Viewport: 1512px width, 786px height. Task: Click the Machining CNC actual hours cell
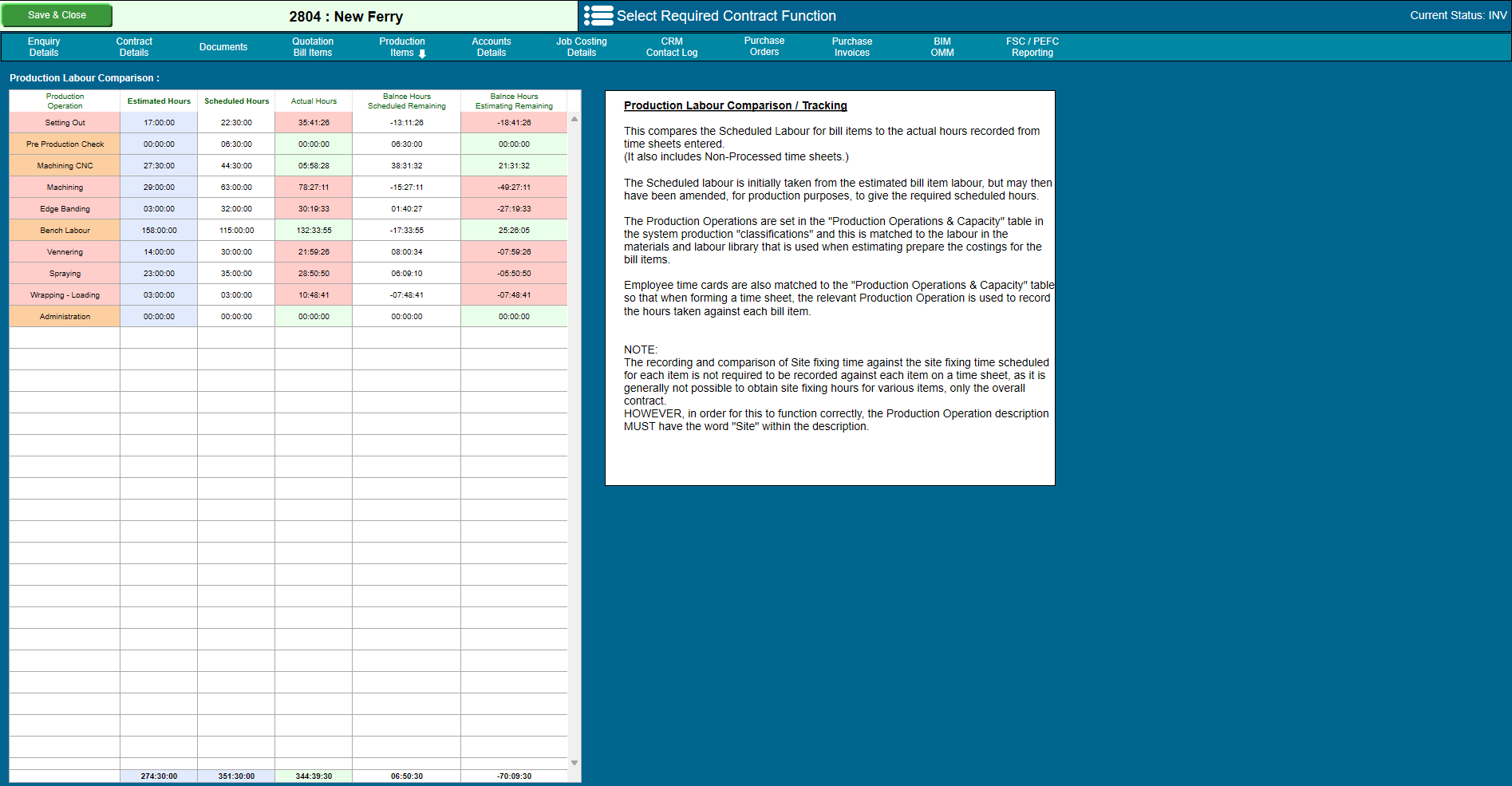click(314, 166)
